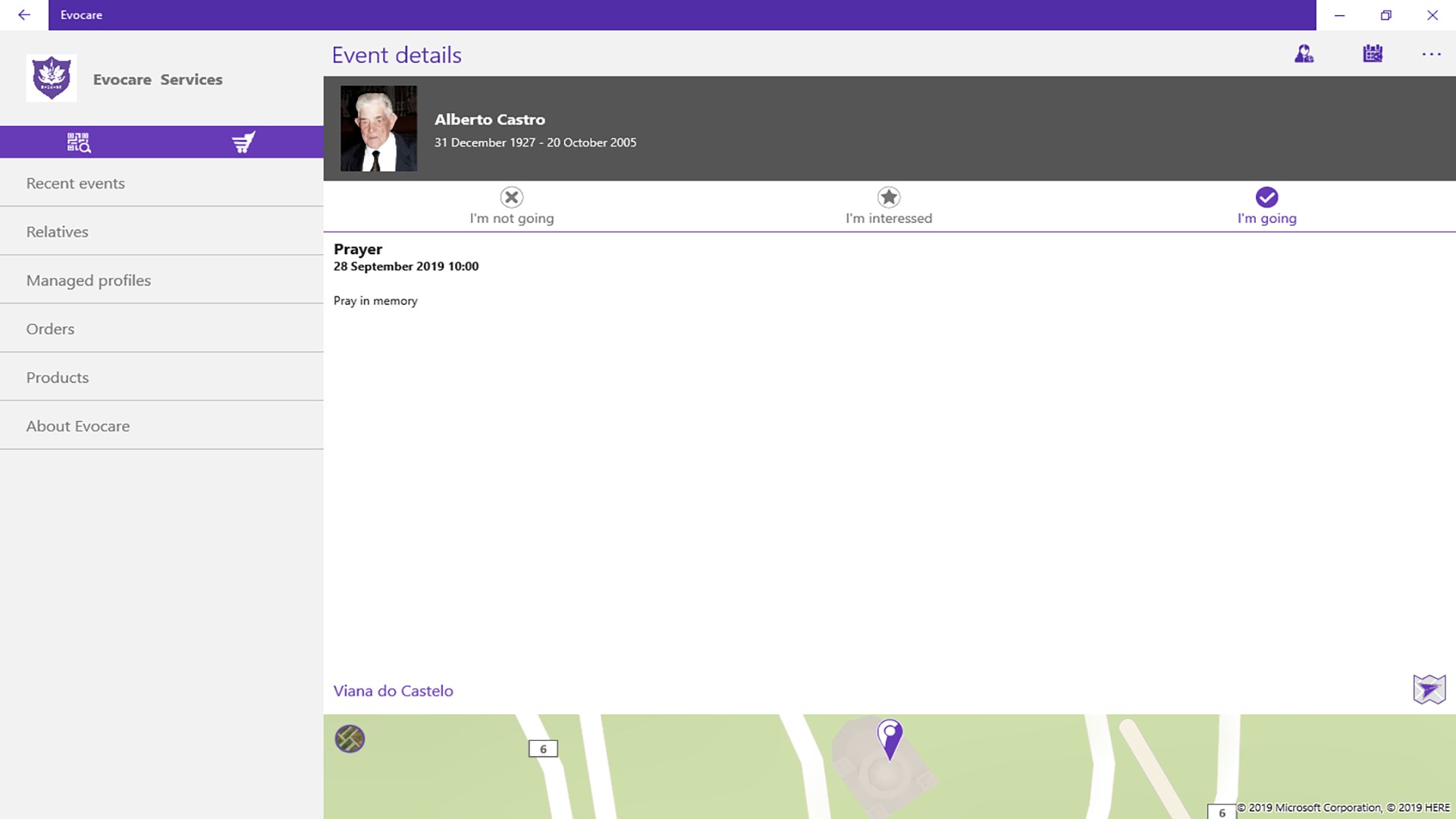Select the I'm going option
This screenshot has width=1456, height=819.
[x=1266, y=206]
